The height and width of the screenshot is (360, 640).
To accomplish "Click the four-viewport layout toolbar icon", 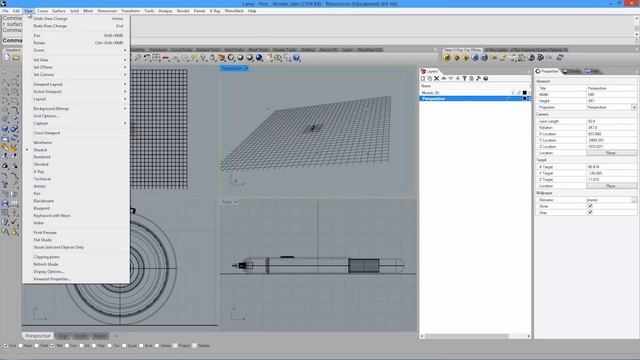I will pyautogui.click(x=156, y=58).
